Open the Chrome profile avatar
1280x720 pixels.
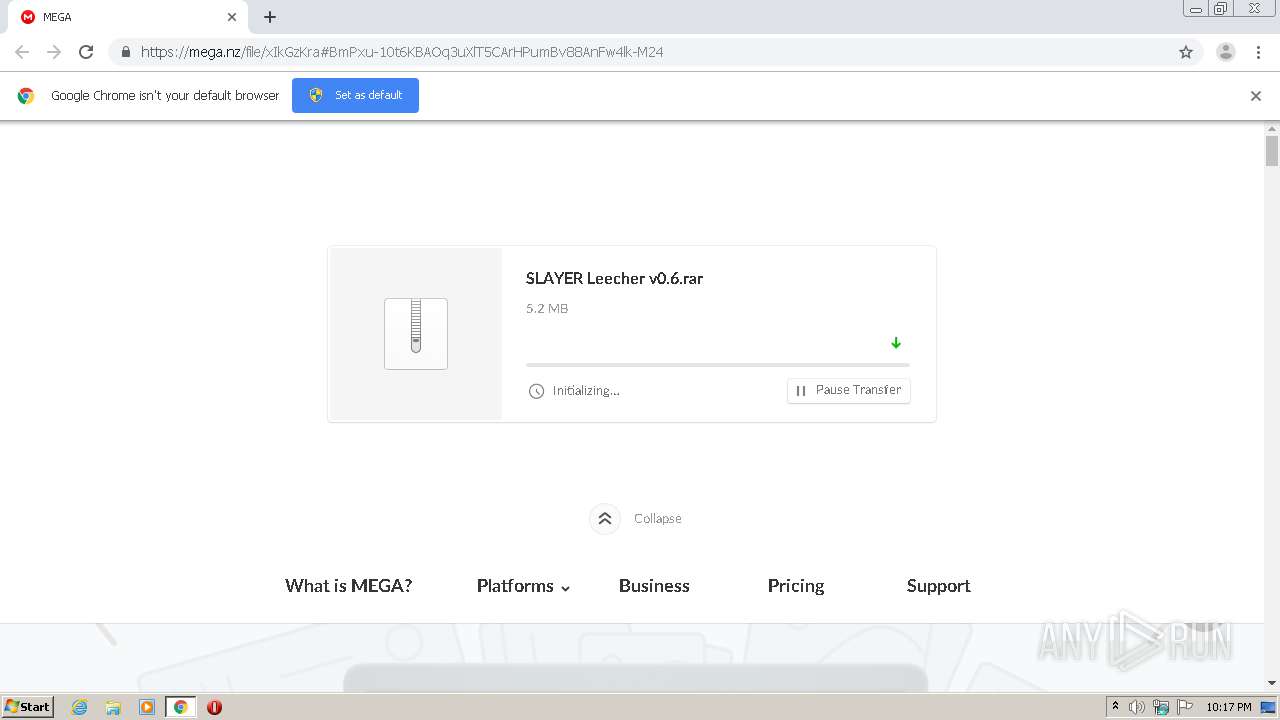tap(1226, 52)
